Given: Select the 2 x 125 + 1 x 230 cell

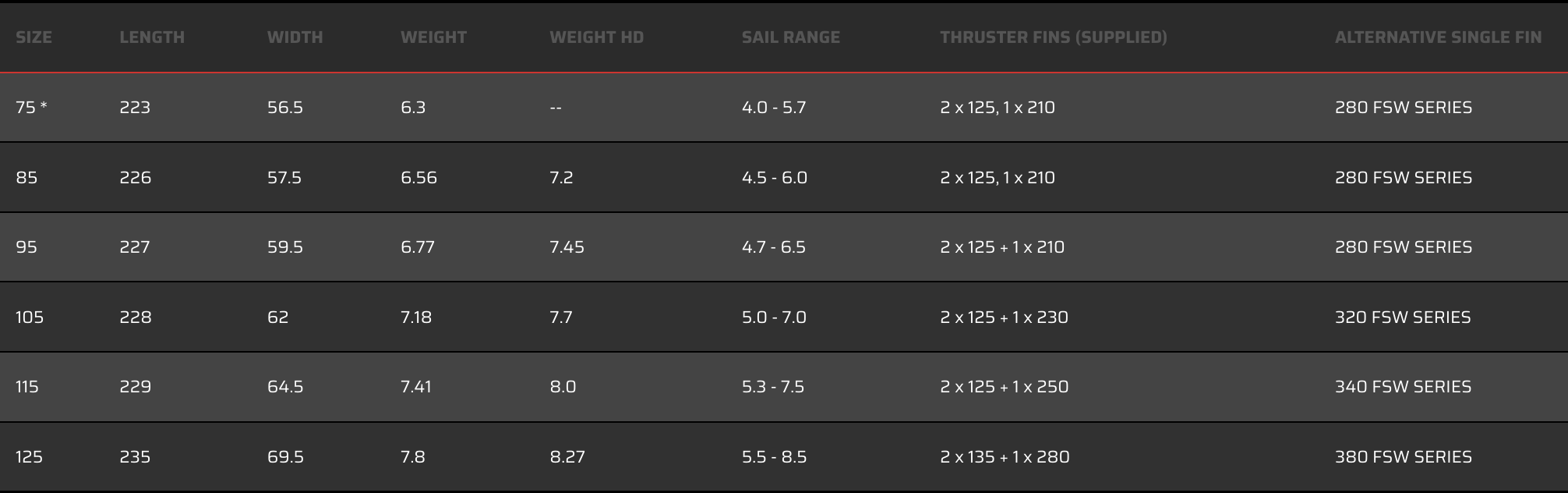Looking at the screenshot, I should pyautogui.click(x=1004, y=317).
